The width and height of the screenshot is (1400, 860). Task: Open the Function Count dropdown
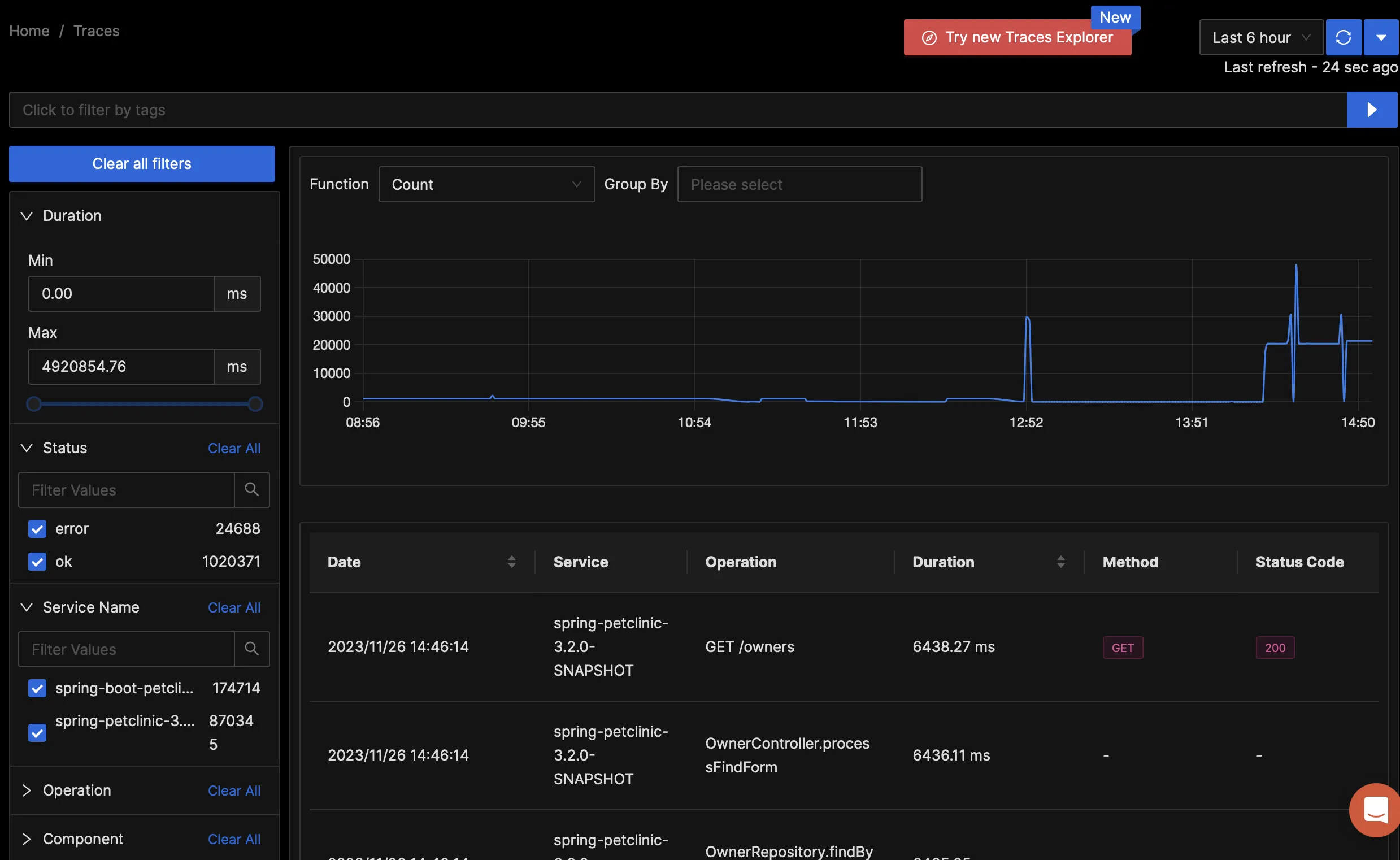pyautogui.click(x=487, y=184)
